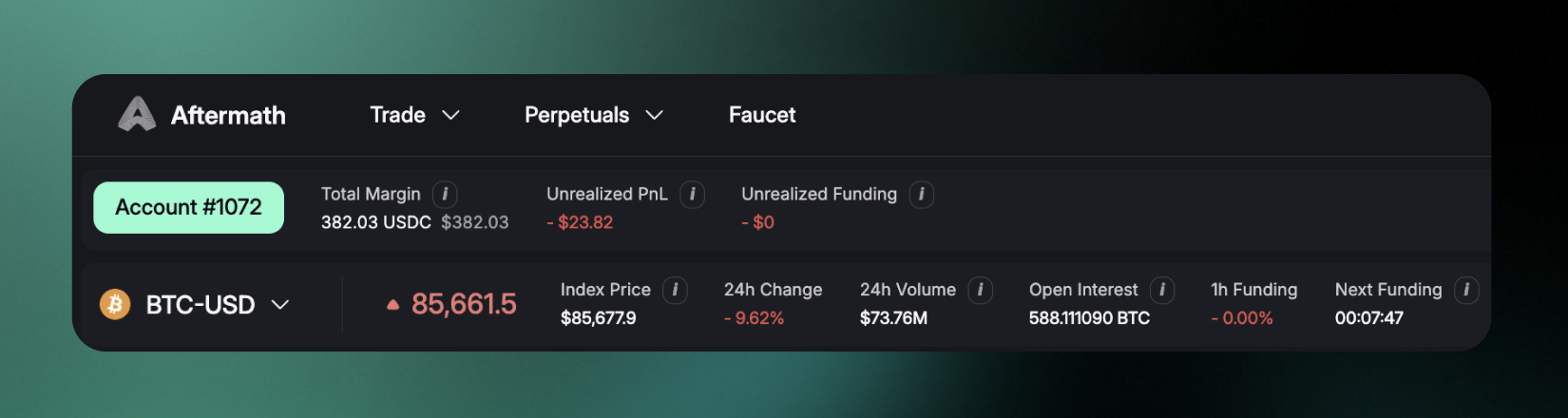Show info for Unrealized PnL
This screenshot has width=1568, height=418.
(x=693, y=195)
